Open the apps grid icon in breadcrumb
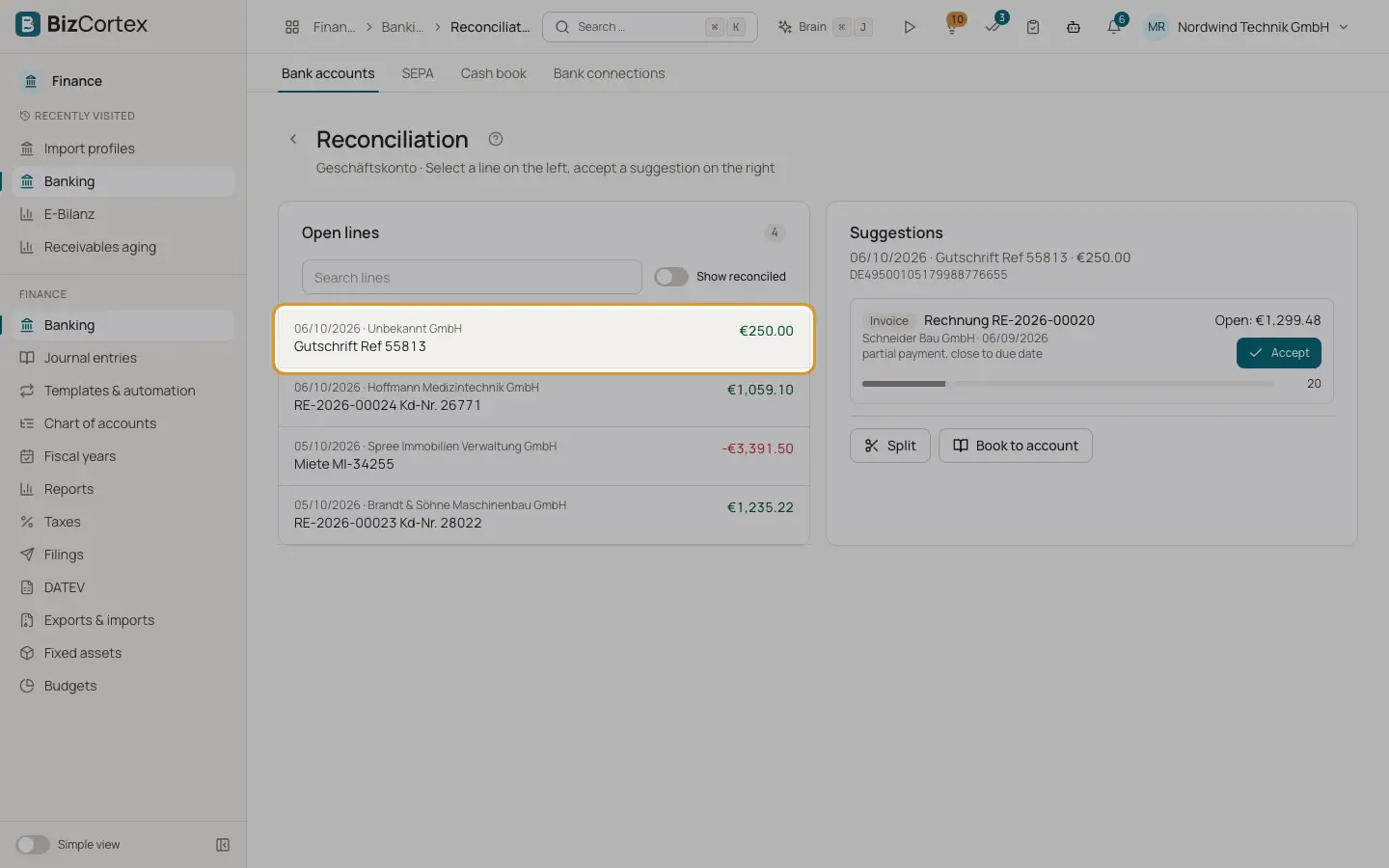This screenshot has width=1389, height=868. coord(292,27)
